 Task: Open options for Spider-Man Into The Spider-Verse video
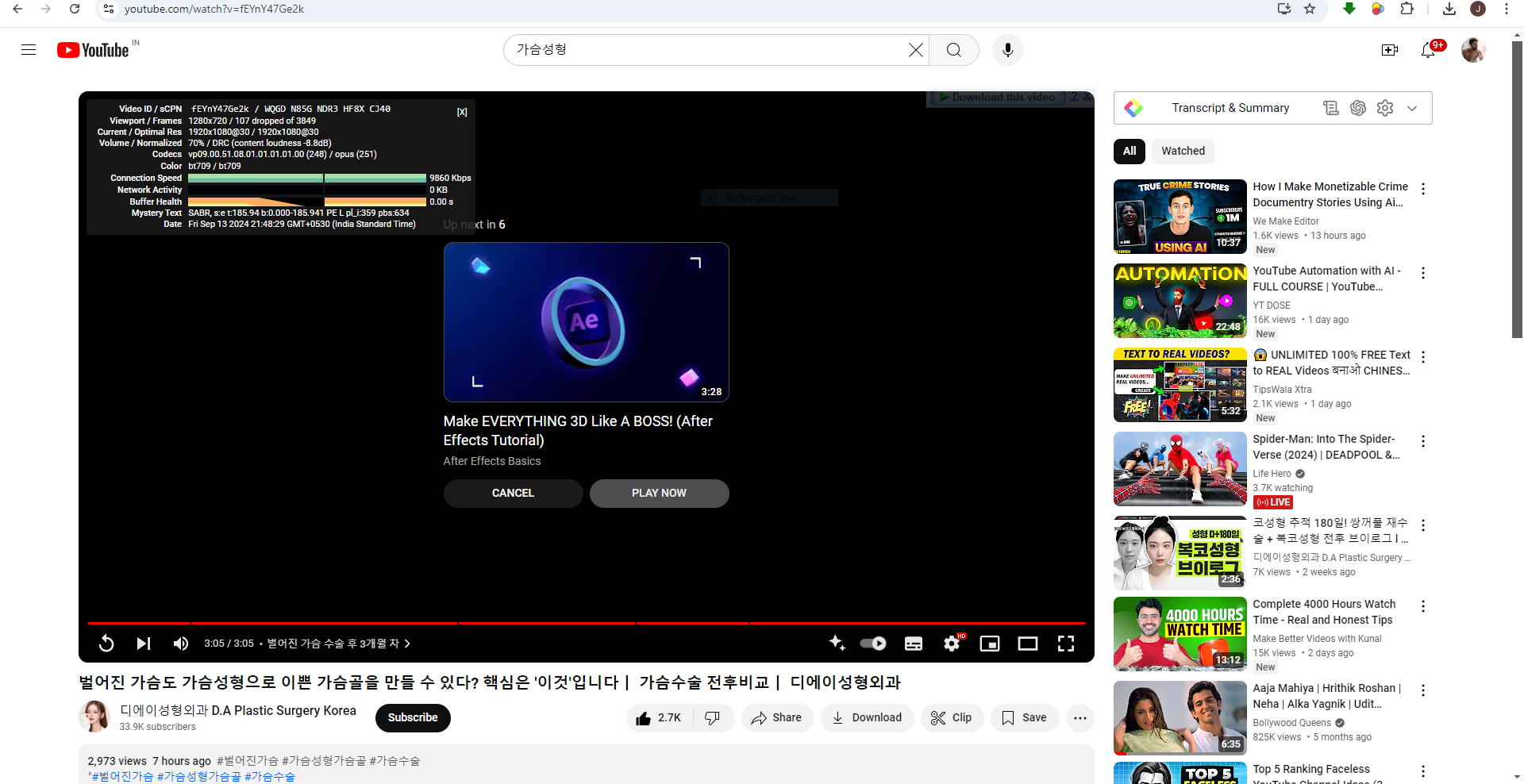click(x=1423, y=441)
